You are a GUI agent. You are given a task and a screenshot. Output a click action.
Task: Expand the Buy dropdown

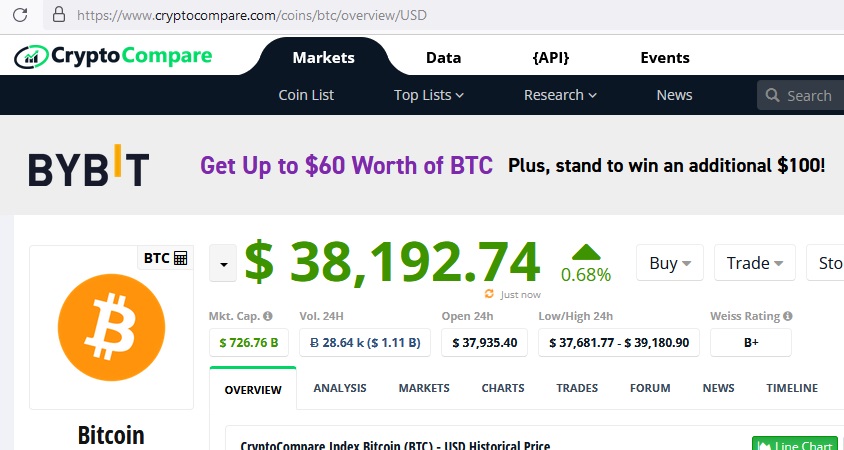click(670, 263)
